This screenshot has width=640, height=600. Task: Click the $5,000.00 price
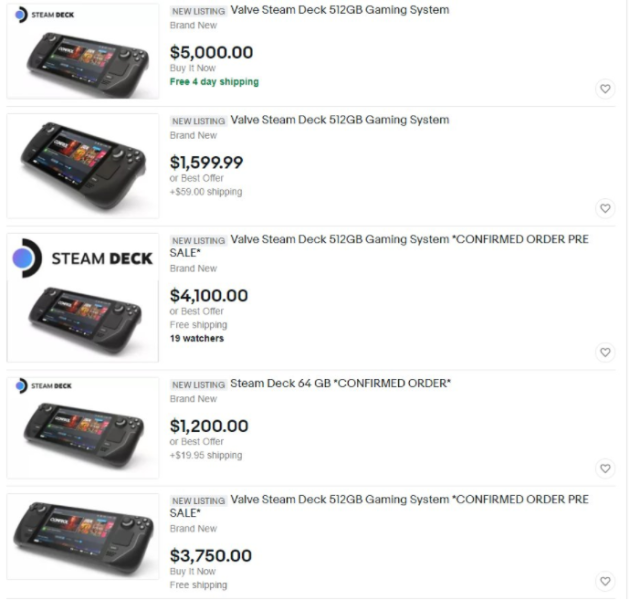pos(211,52)
